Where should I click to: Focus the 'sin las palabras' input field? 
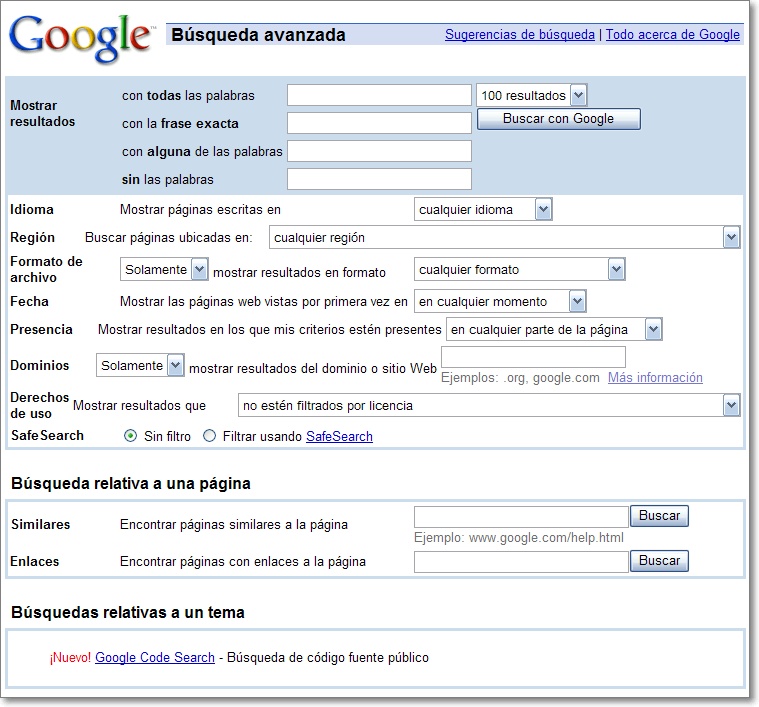pyautogui.click(x=379, y=180)
